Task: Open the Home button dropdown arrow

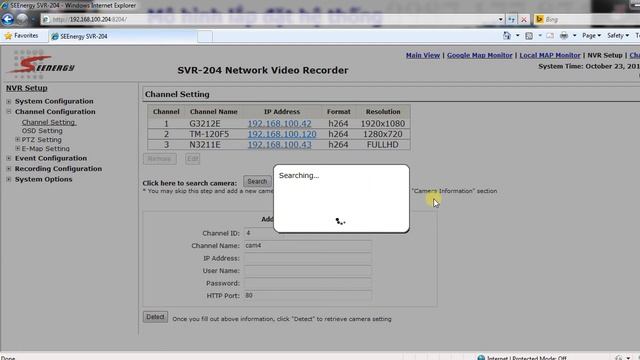Action: [x=518, y=36]
